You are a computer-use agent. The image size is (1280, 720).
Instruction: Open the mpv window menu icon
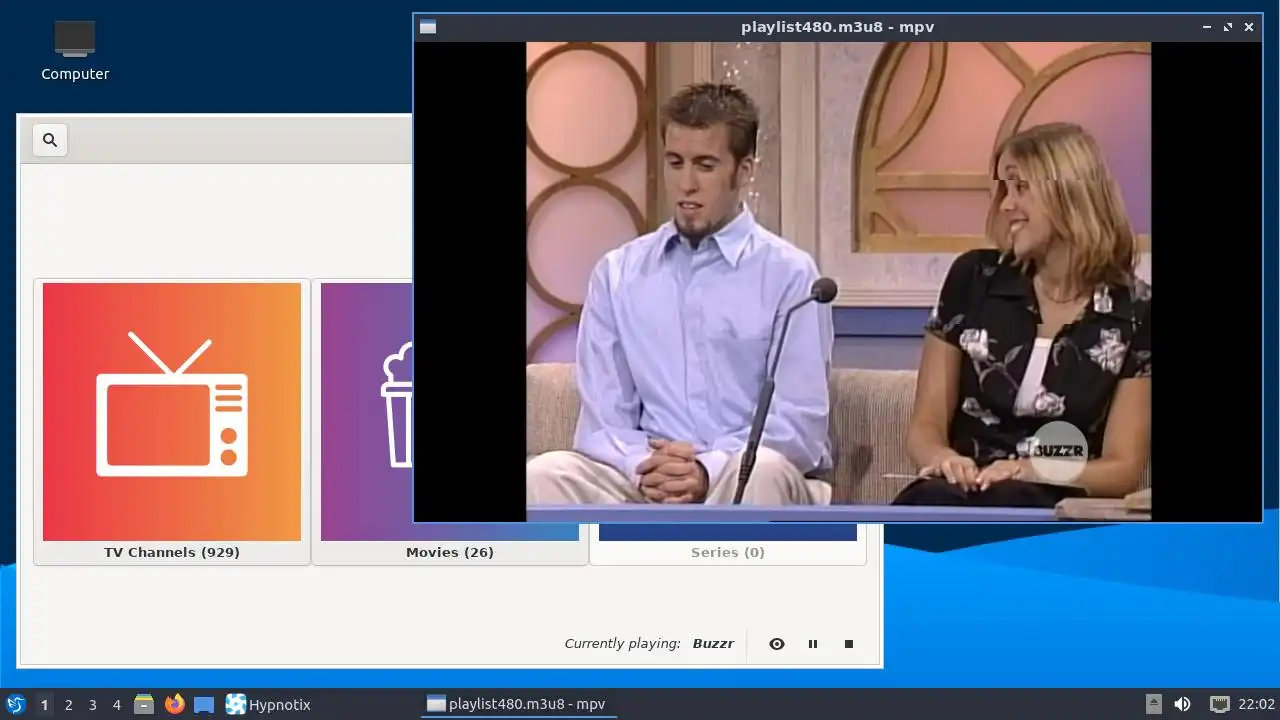(x=428, y=27)
